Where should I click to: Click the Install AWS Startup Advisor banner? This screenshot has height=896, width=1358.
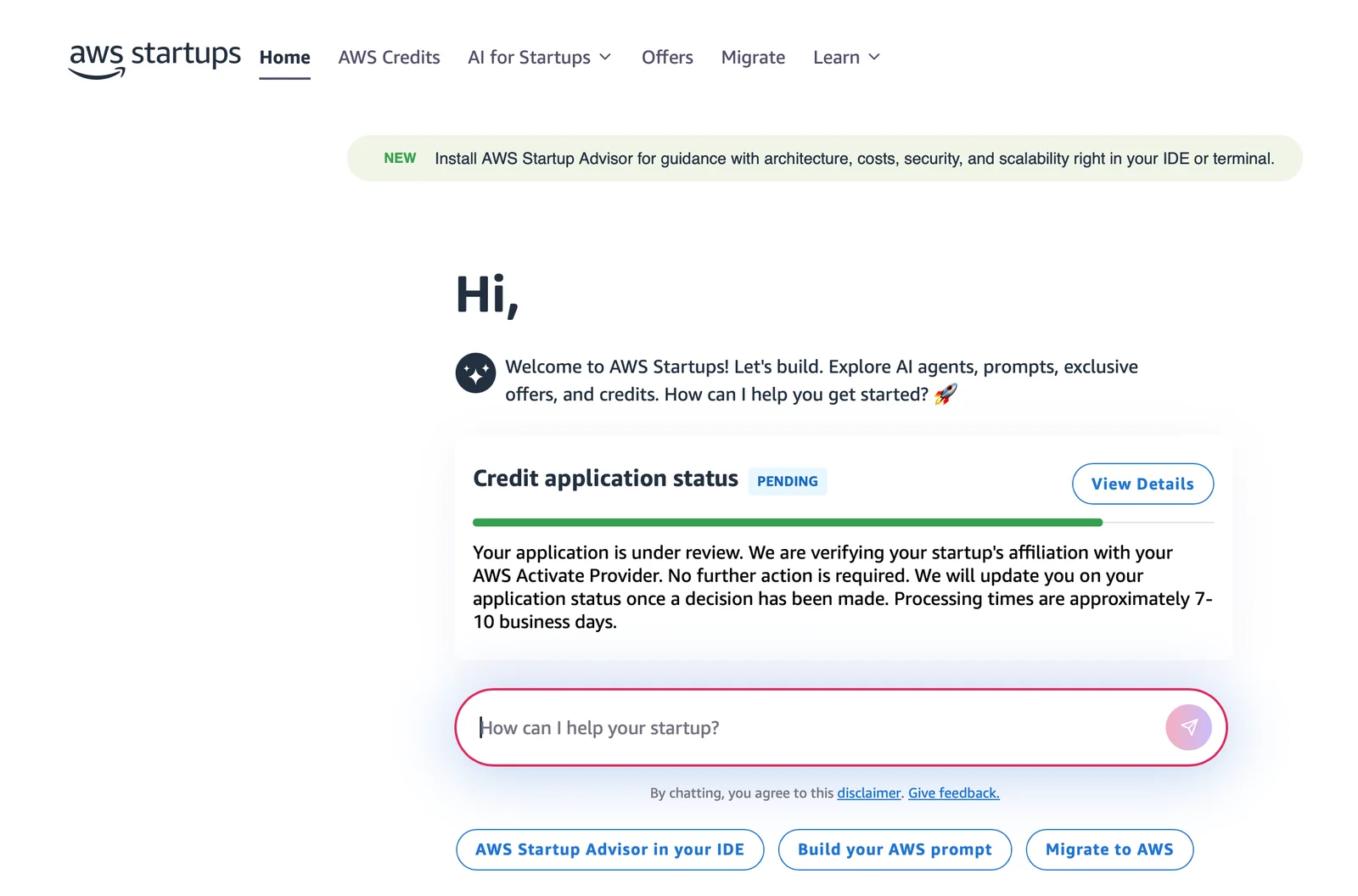[x=825, y=159]
